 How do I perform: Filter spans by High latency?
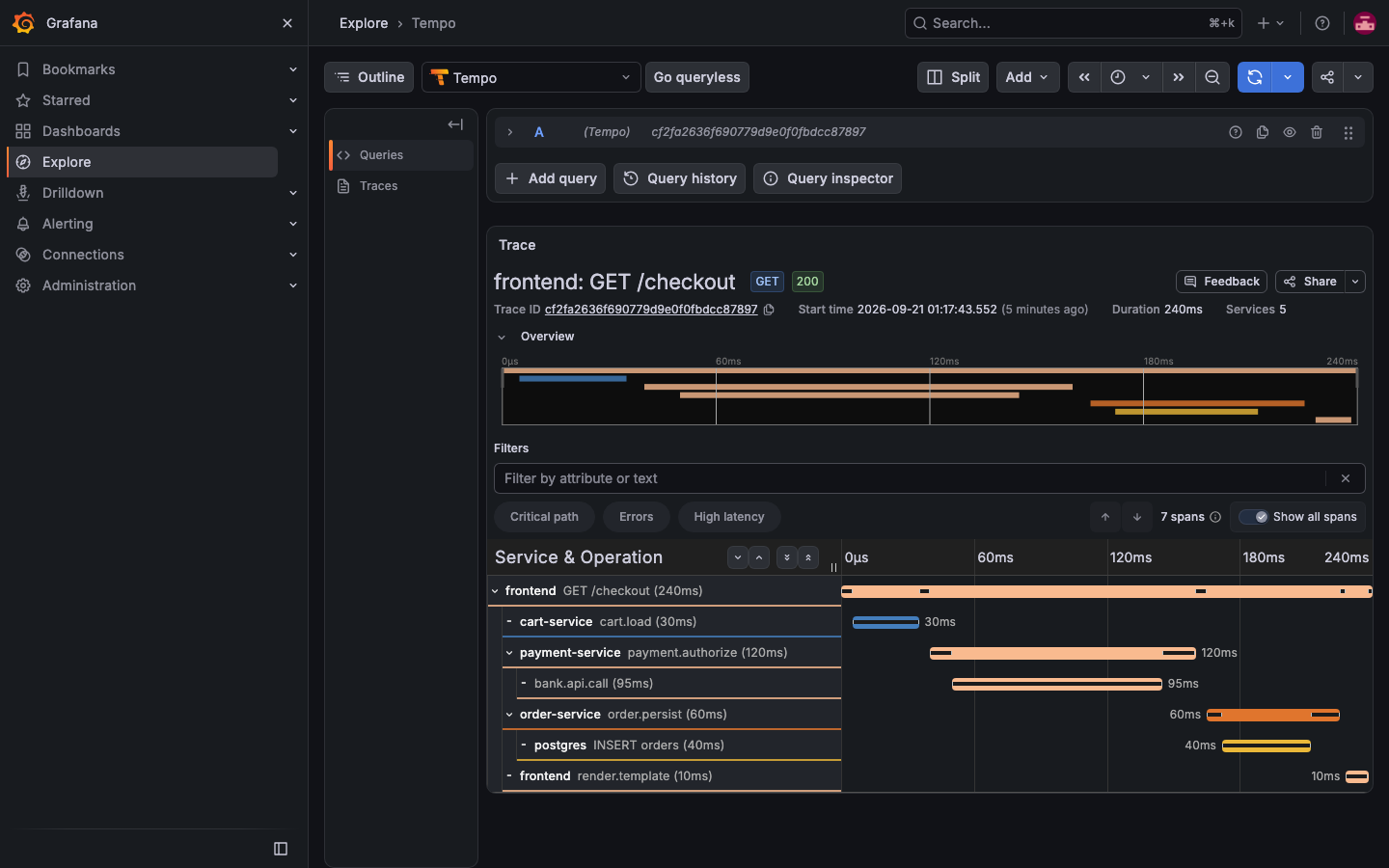pos(729,517)
